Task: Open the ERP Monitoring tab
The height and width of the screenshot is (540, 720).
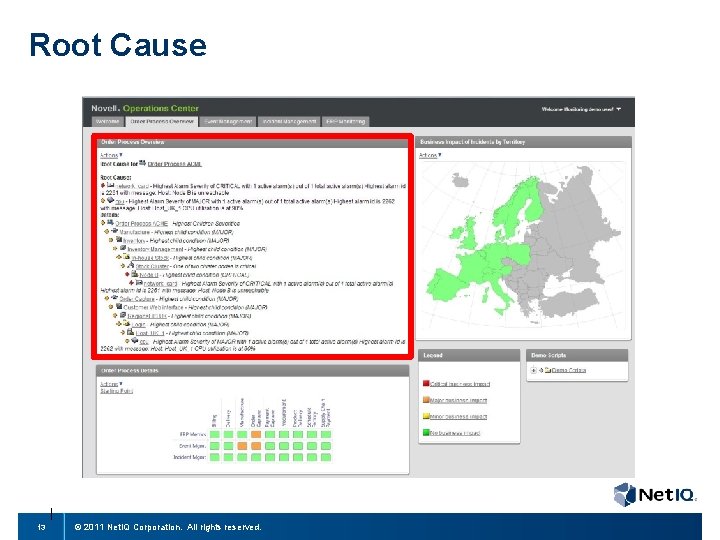Action: 345,122
